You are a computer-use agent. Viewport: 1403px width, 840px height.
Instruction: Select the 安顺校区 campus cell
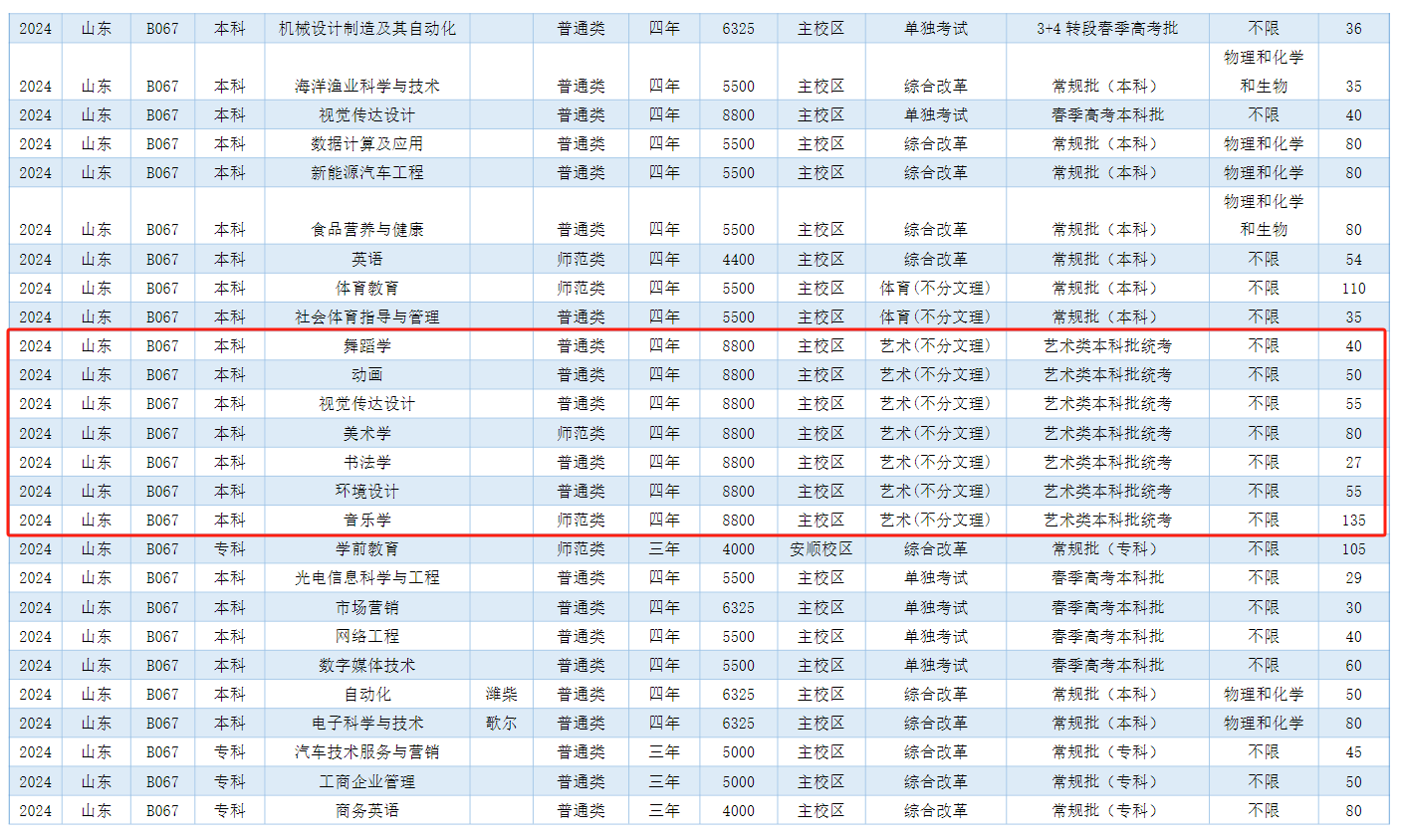pos(820,548)
